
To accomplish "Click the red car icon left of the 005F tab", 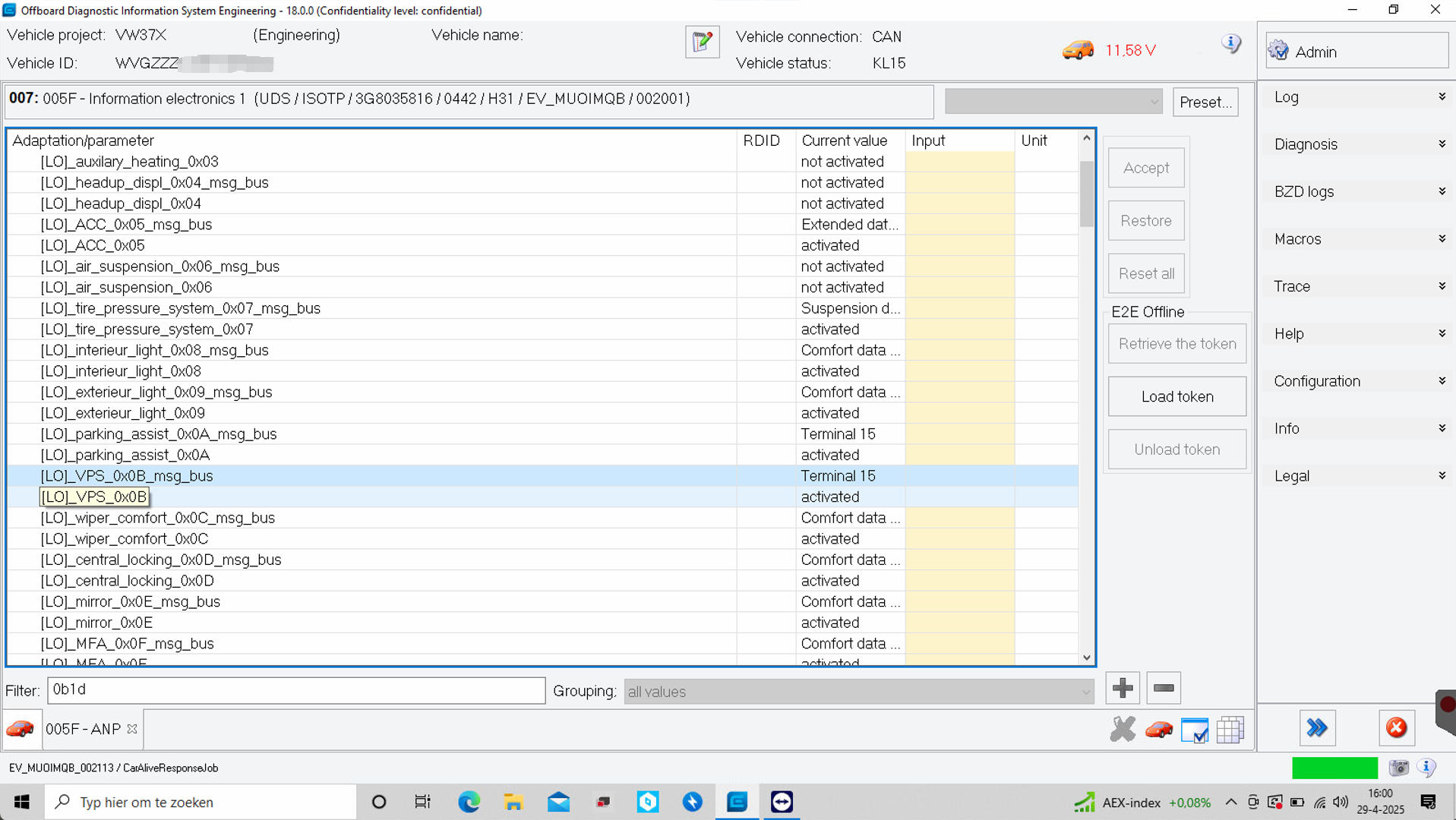I will [x=21, y=729].
